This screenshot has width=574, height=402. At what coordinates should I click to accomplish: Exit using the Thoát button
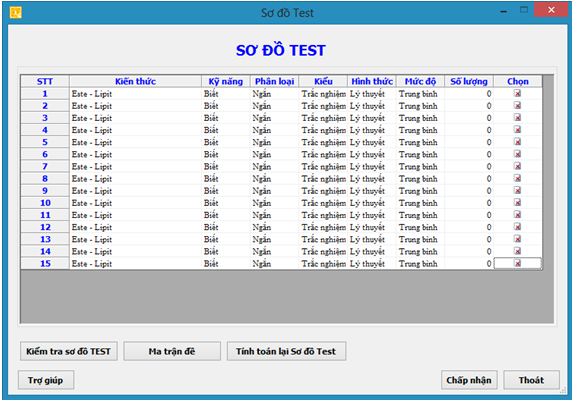(x=532, y=380)
